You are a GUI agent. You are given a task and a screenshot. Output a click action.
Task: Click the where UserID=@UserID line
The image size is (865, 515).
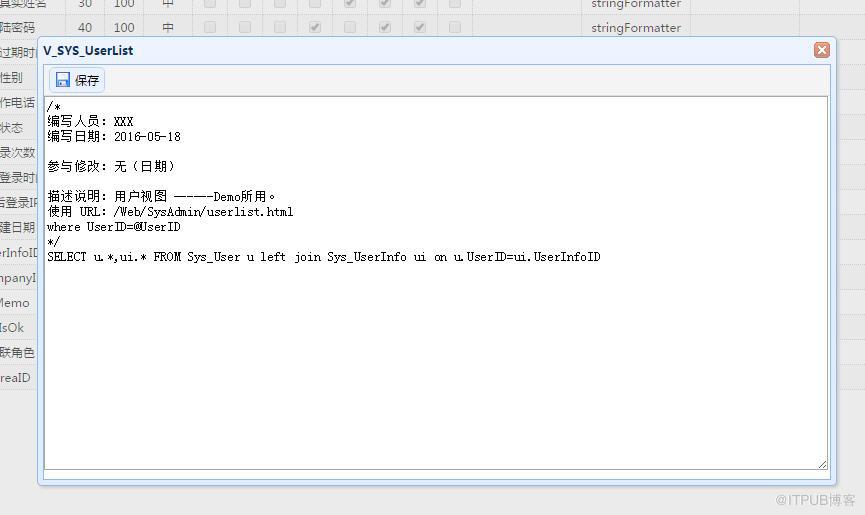(x=114, y=227)
